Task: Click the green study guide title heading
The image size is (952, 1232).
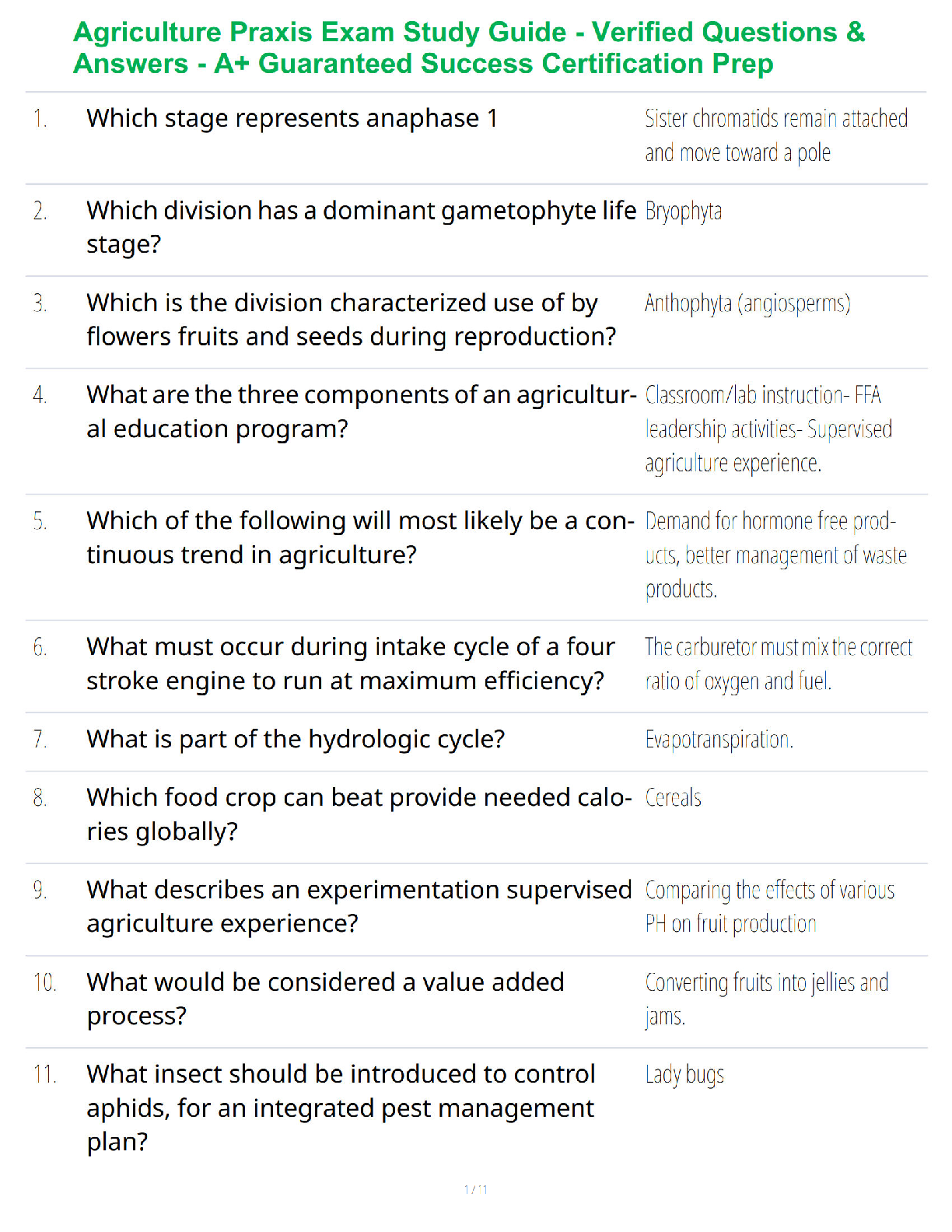Action: pos(469,47)
